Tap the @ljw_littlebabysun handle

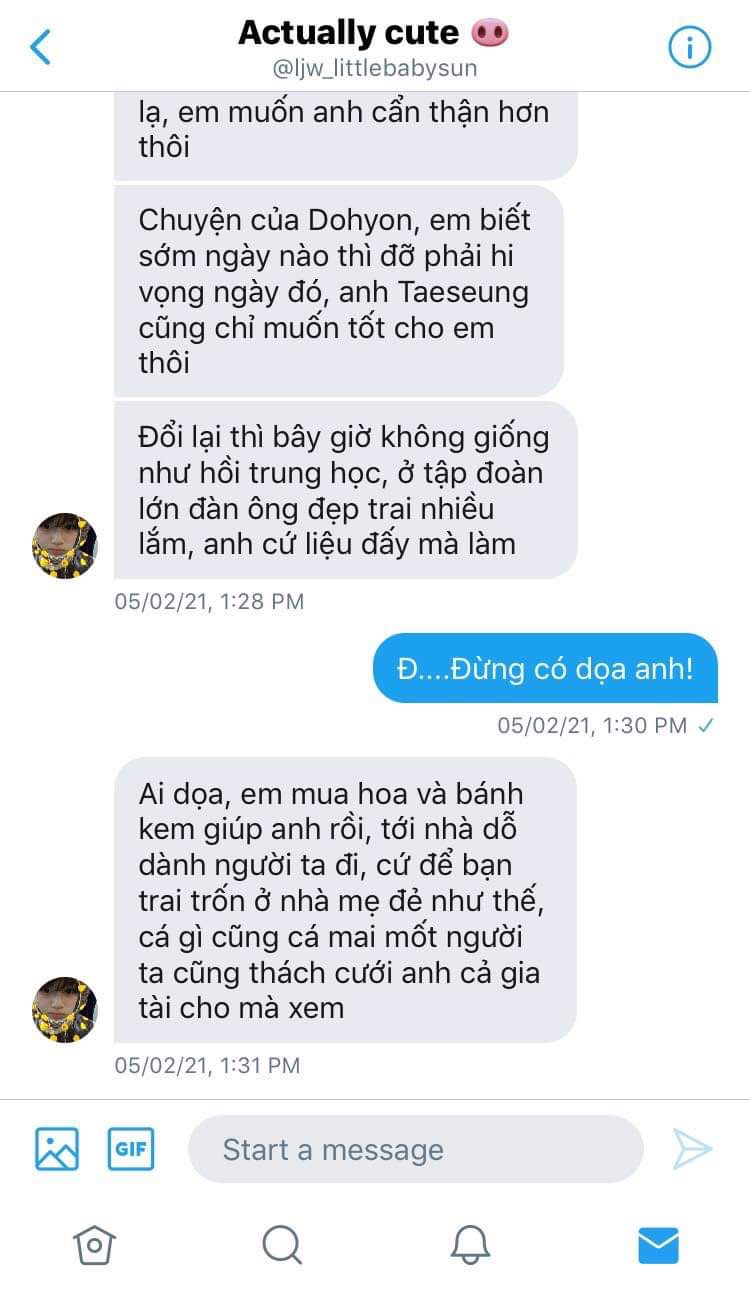point(374,68)
